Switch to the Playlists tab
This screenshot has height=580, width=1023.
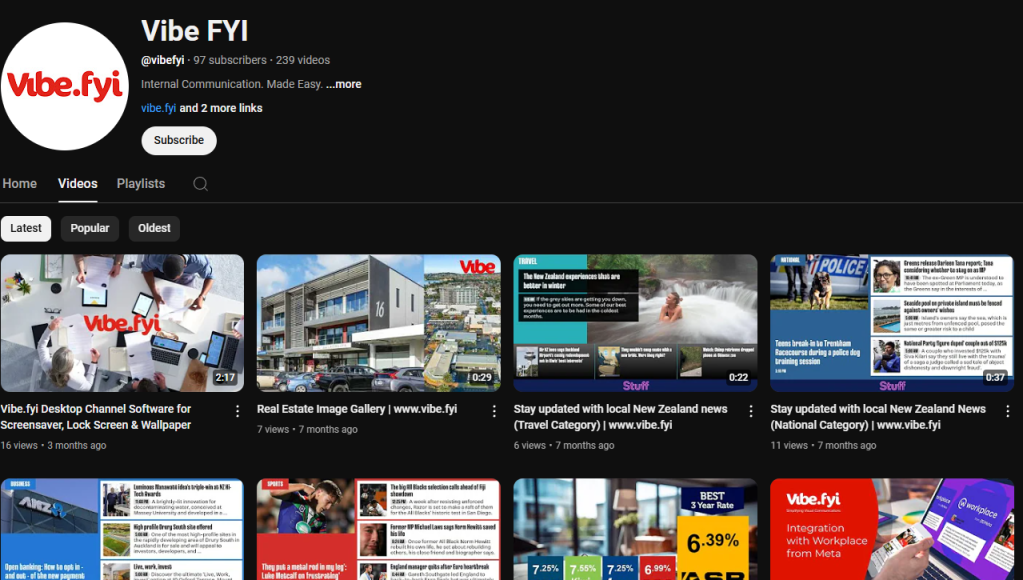point(141,184)
